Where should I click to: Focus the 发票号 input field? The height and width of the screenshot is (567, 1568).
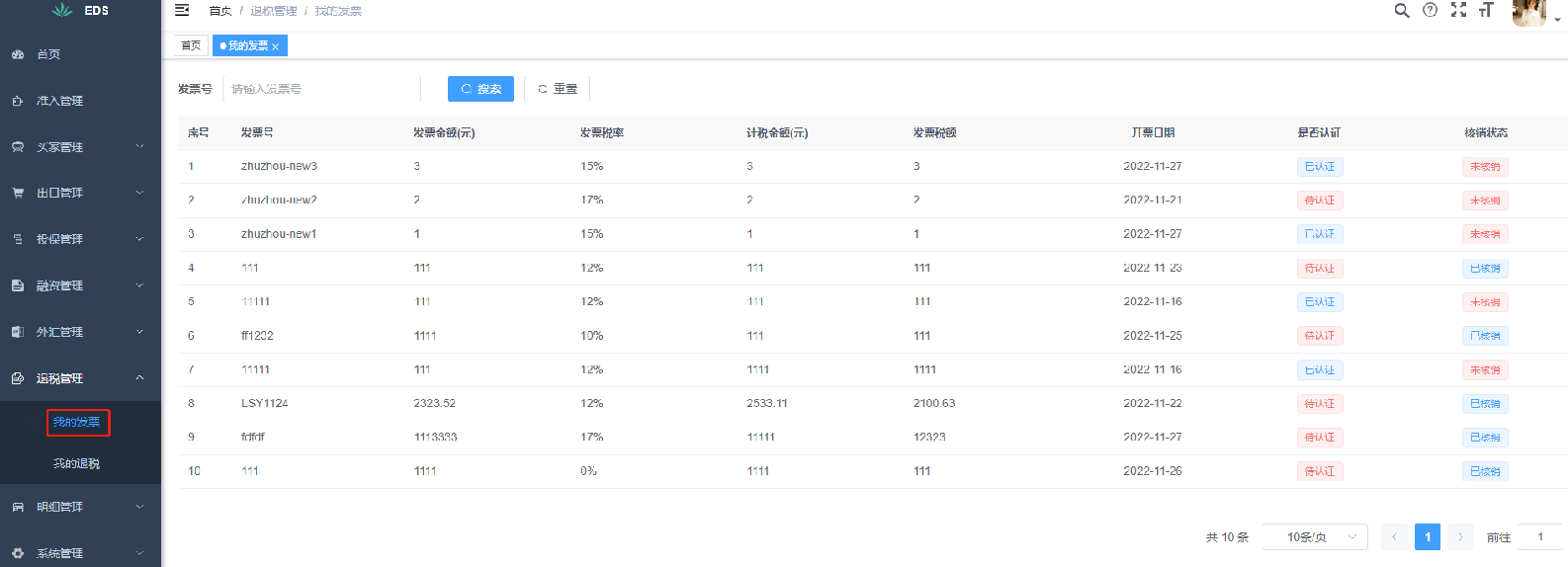(321, 89)
